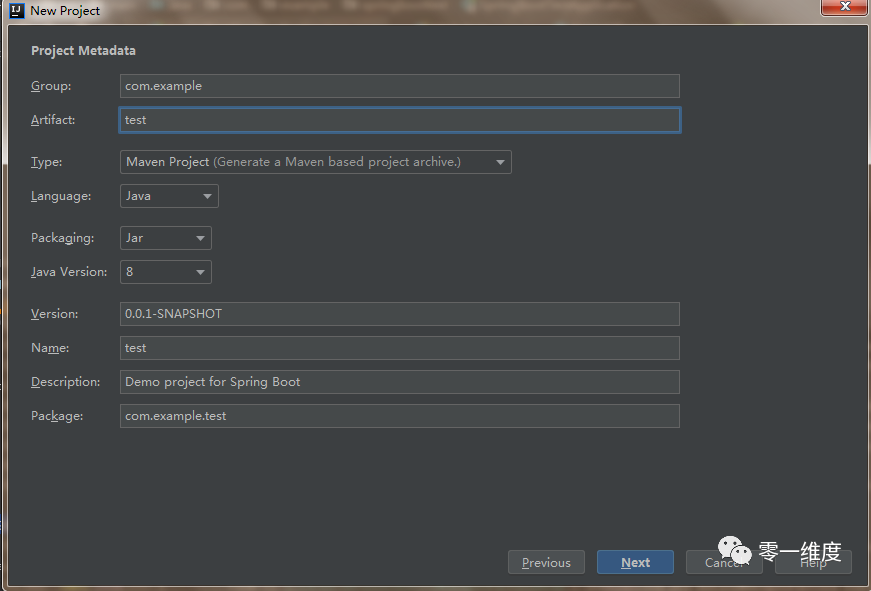The image size is (871, 591).
Task: Click the Description label
Action: pos(66,382)
